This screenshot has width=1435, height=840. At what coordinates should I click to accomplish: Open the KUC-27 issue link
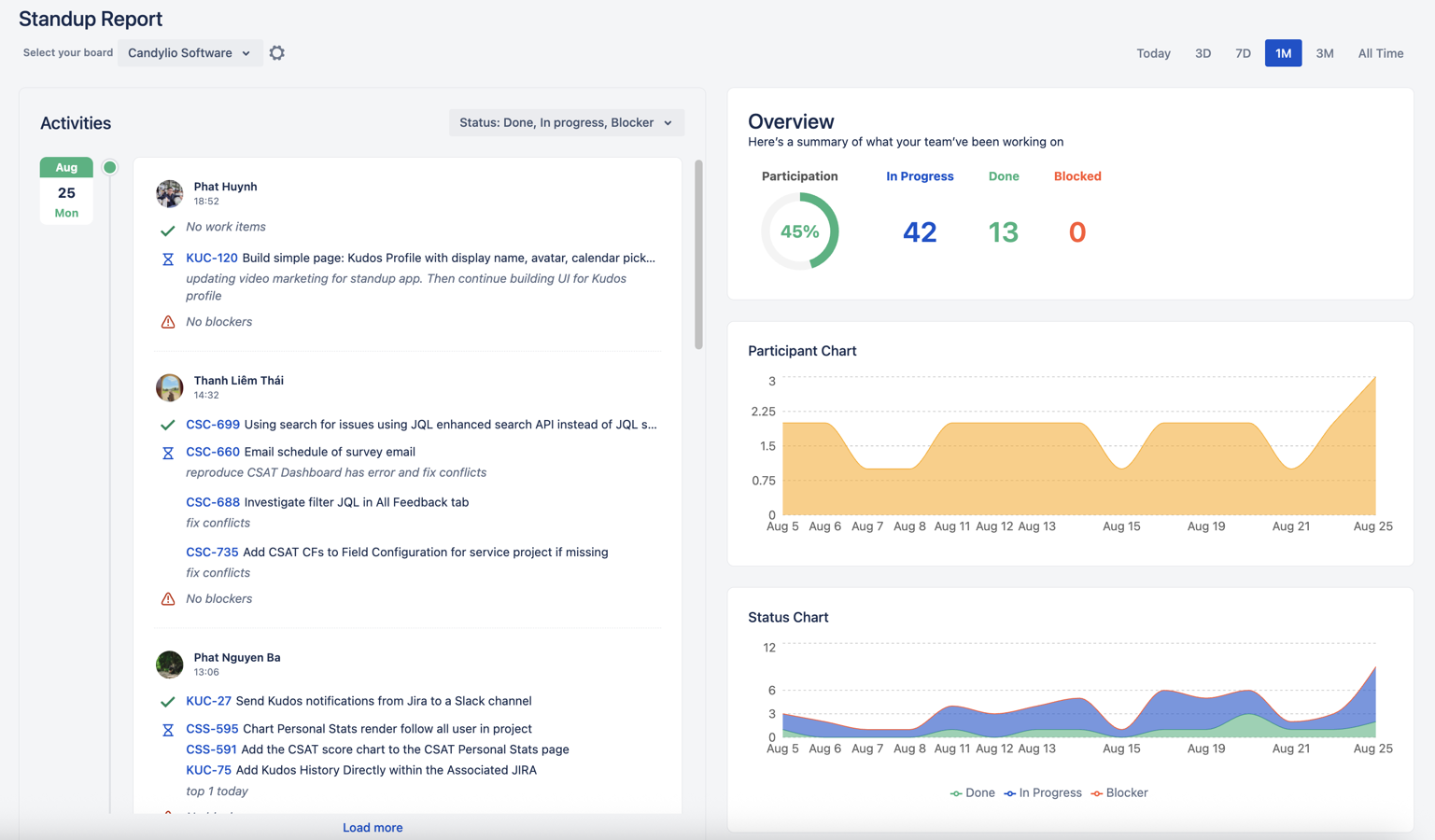[x=208, y=701]
